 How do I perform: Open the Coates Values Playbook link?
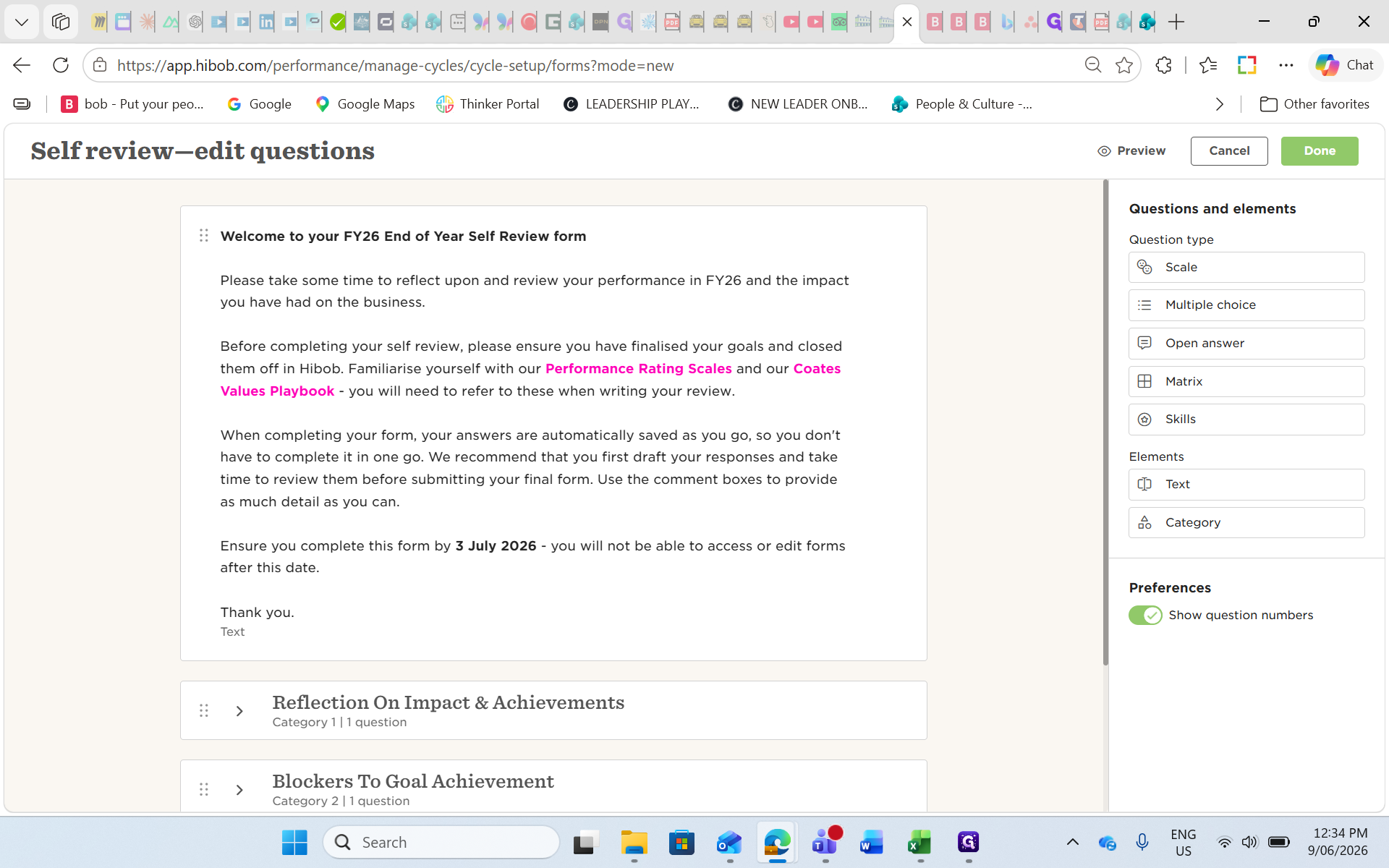pos(817,369)
